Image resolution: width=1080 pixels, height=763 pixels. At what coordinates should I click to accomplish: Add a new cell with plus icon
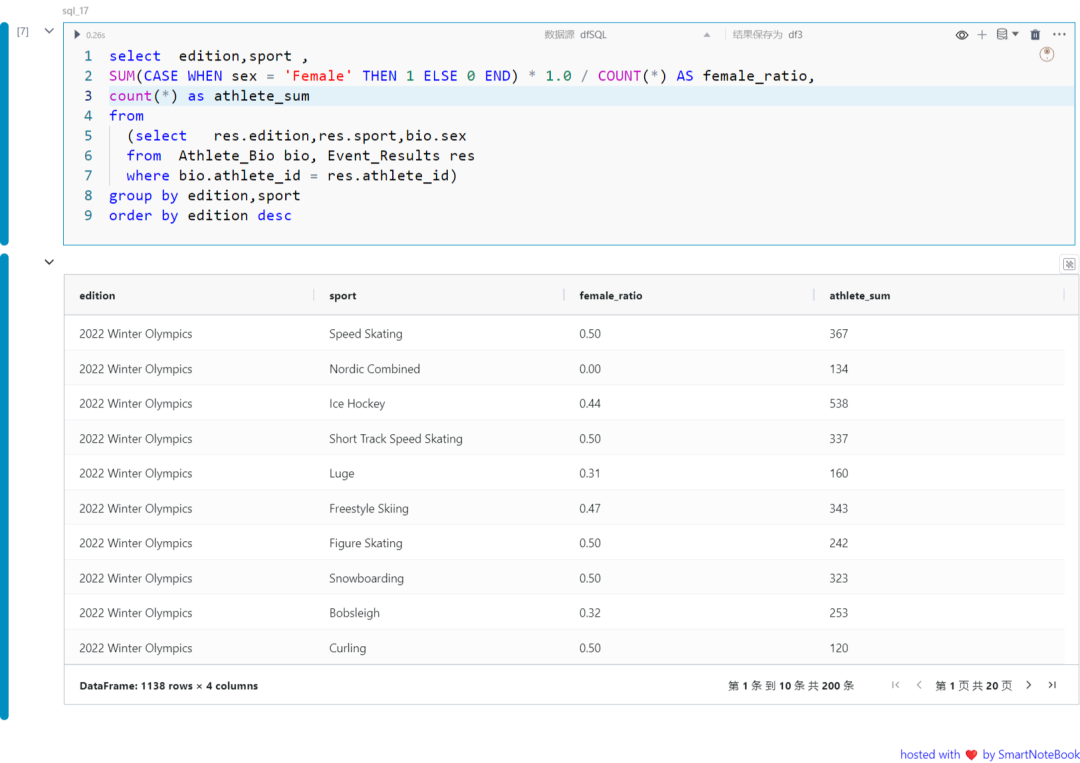(x=982, y=35)
